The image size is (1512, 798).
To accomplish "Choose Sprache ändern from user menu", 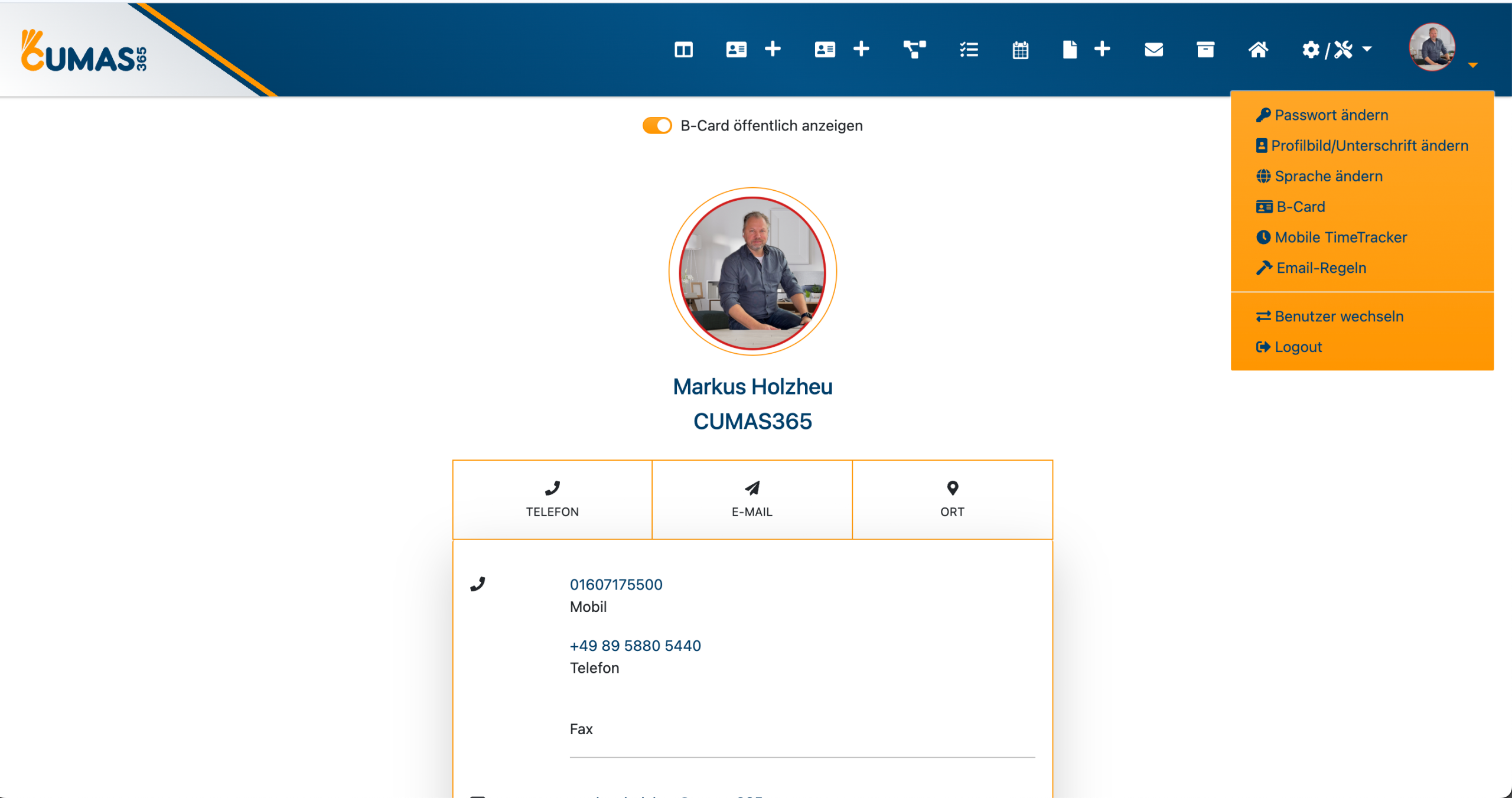I will [x=1328, y=176].
